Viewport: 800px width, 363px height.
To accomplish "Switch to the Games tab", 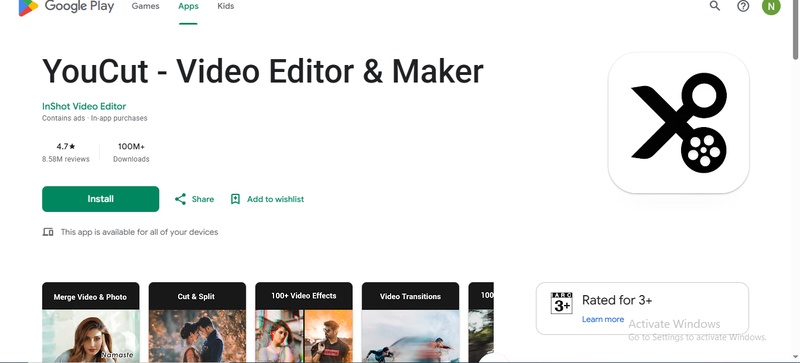I will click(x=145, y=6).
